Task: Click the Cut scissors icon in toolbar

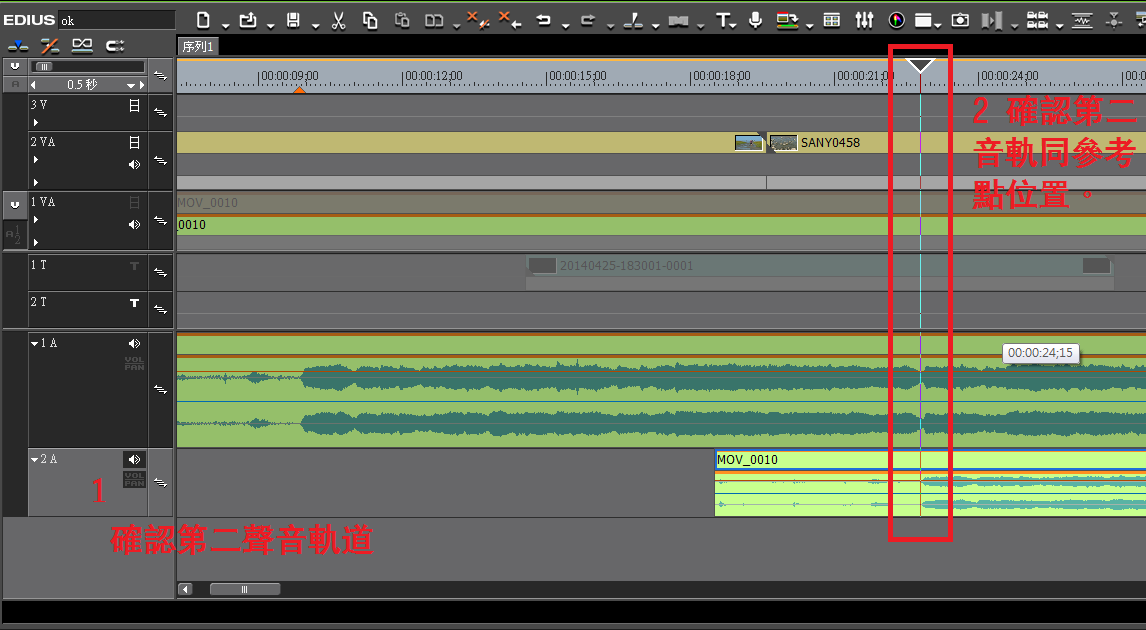Action: pyautogui.click(x=338, y=20)
